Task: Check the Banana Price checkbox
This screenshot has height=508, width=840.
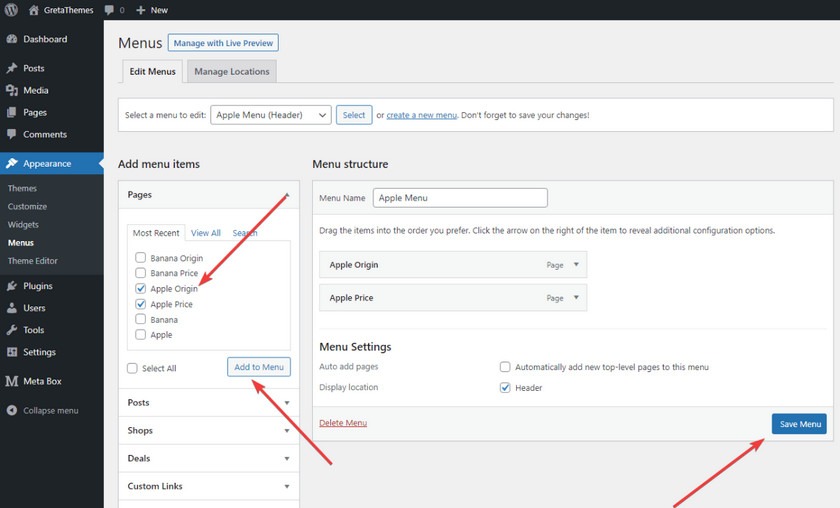Action: pos(140,273)
